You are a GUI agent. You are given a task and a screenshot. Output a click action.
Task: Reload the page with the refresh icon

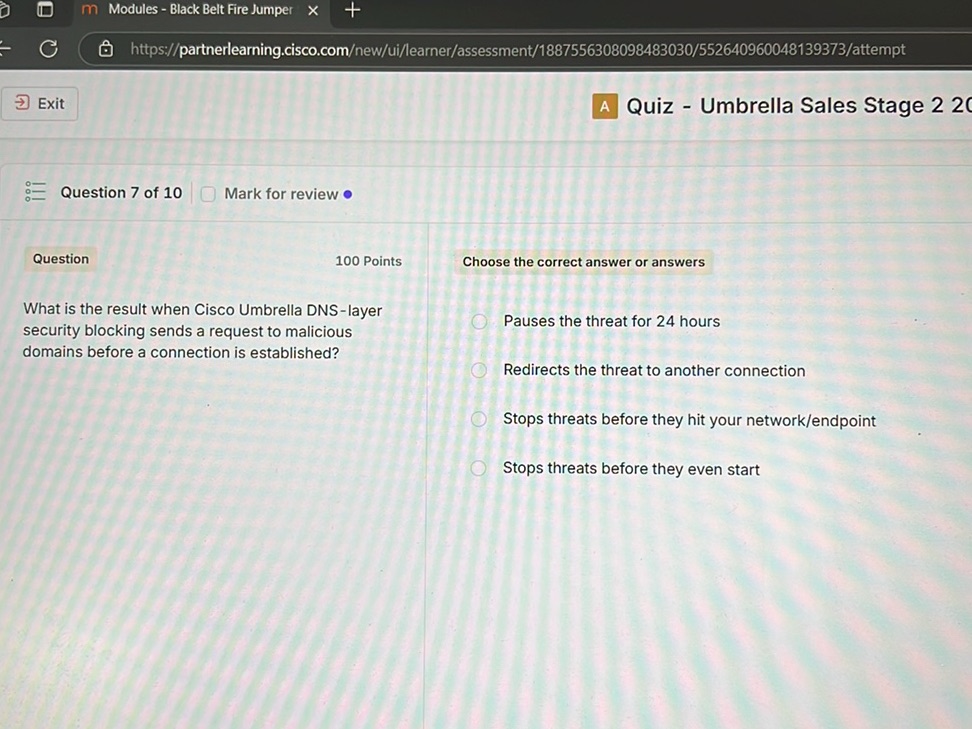tap(47, 49)
